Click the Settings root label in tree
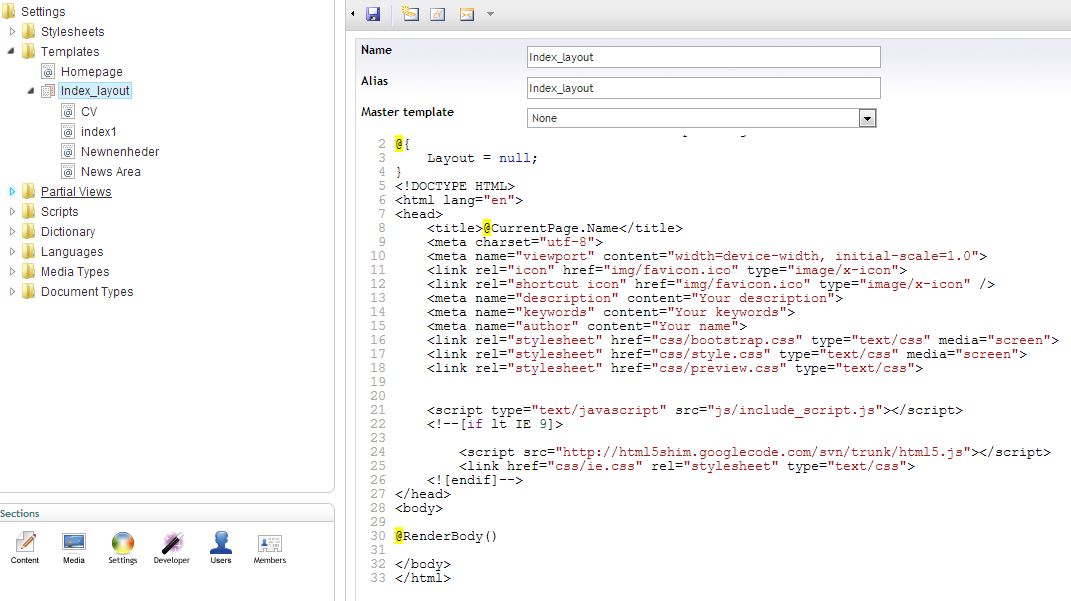The width and height of the screenshot is (1071, 601). (43, 12)
